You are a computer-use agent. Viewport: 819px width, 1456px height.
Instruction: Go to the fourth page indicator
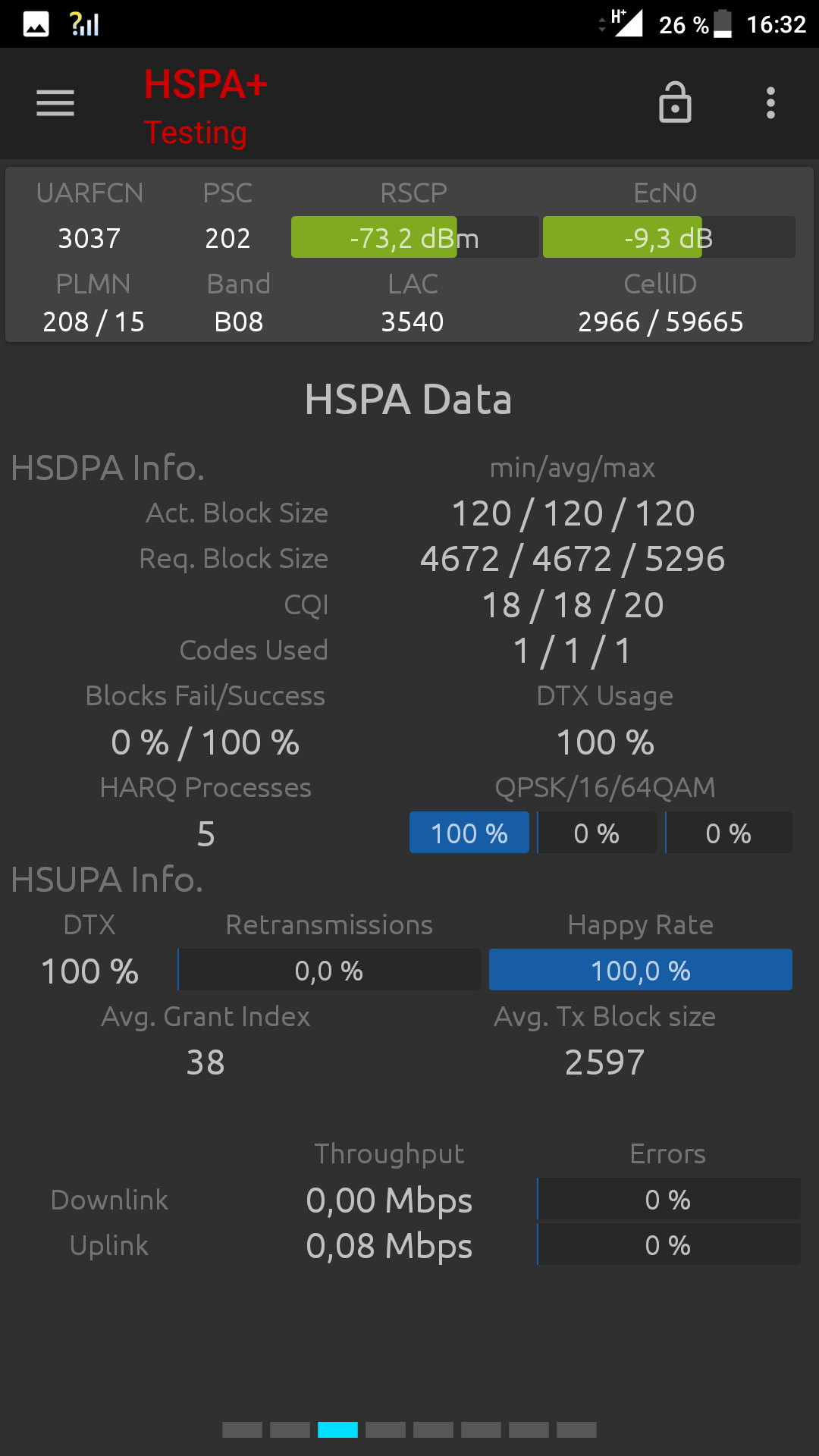385,1430
